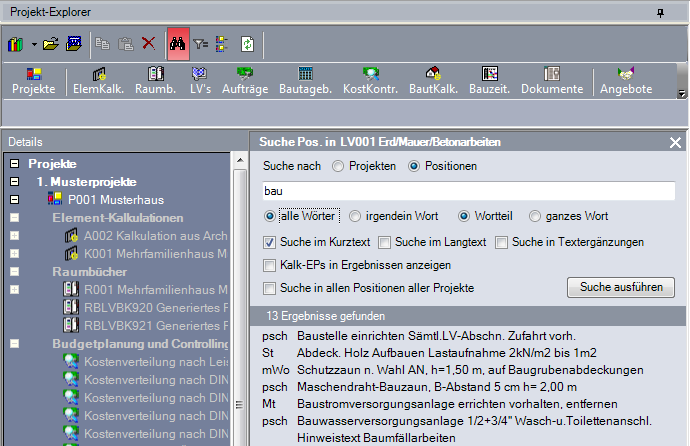Close the Suche Pos. search panel

pos(675,142)
